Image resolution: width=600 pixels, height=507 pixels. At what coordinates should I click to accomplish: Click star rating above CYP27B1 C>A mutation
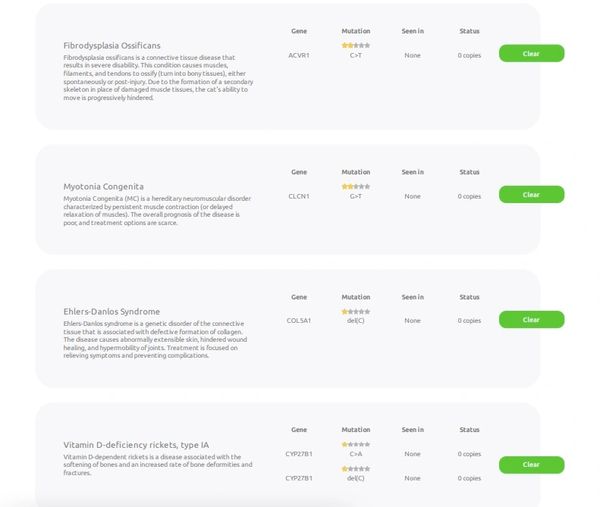click(x=355, y=444)
